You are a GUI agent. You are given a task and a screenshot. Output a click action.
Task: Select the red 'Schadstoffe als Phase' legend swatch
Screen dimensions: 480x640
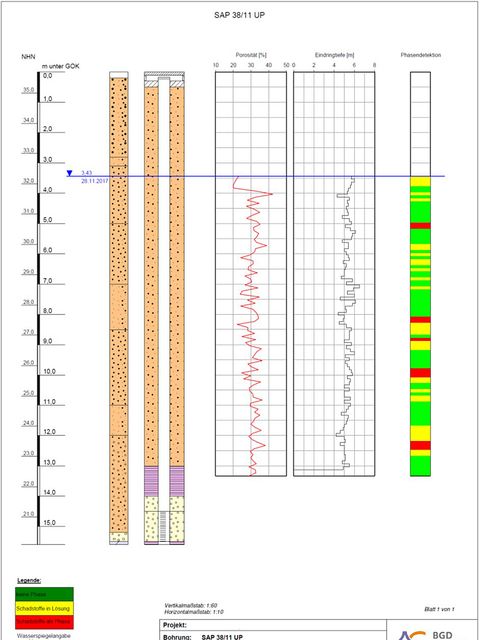pyautogui.click(x=44, y=622)
